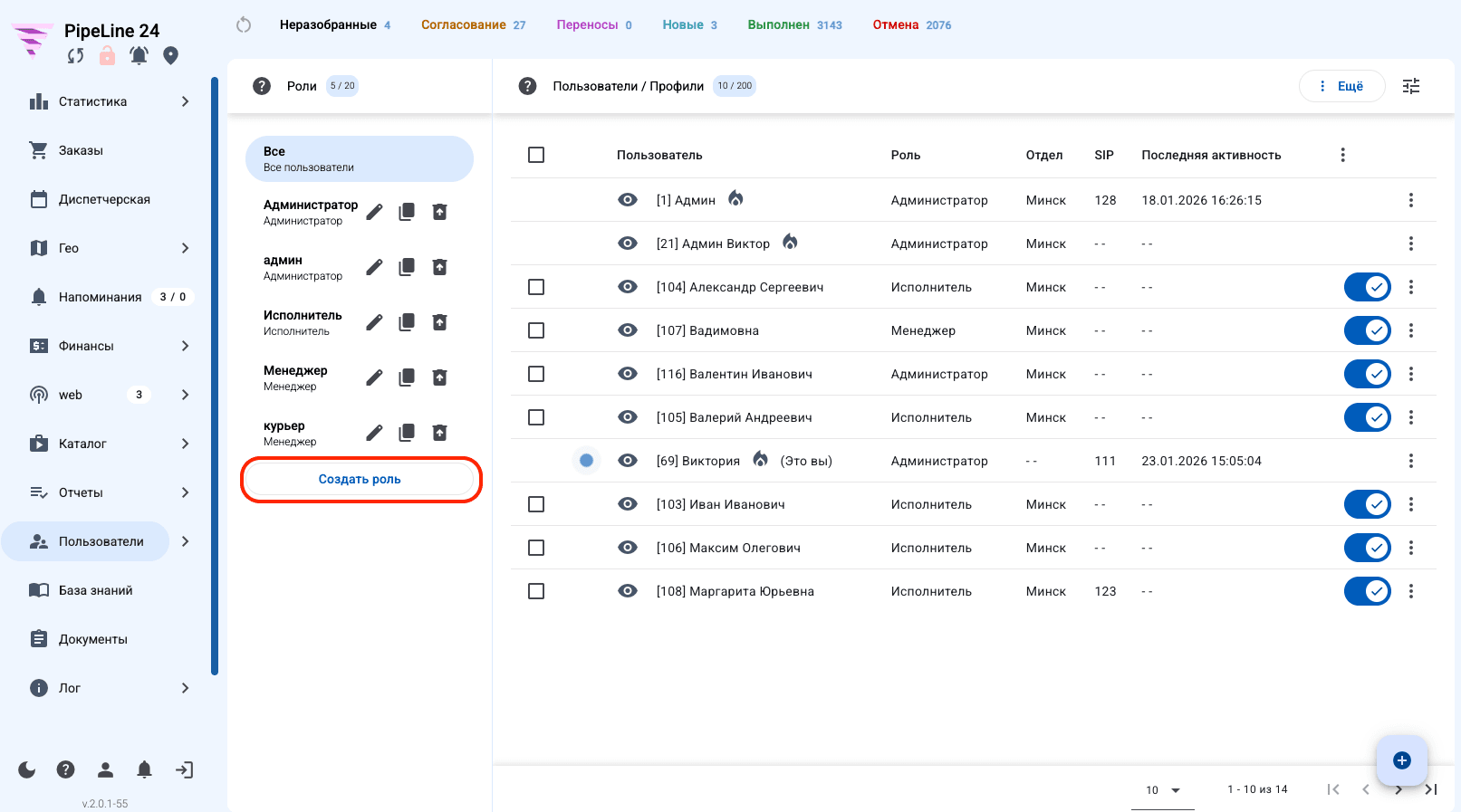Toggle the select-all users checkbox

pyautogui.click(x=536, y=155)
